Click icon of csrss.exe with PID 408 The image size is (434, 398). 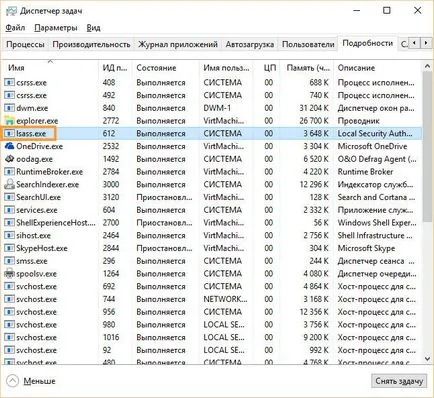click(9, 82)
